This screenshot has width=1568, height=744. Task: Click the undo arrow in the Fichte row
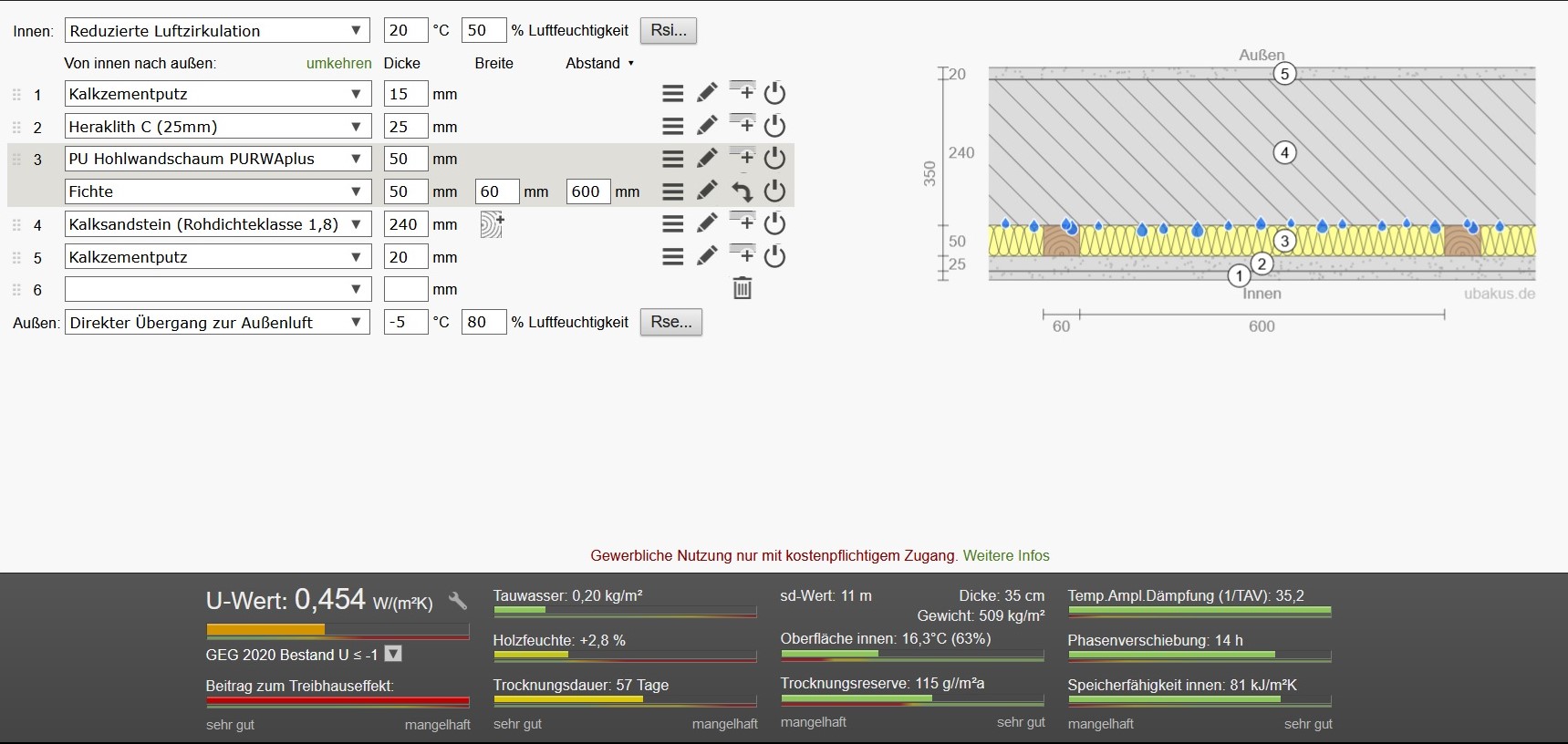[742, 191]
